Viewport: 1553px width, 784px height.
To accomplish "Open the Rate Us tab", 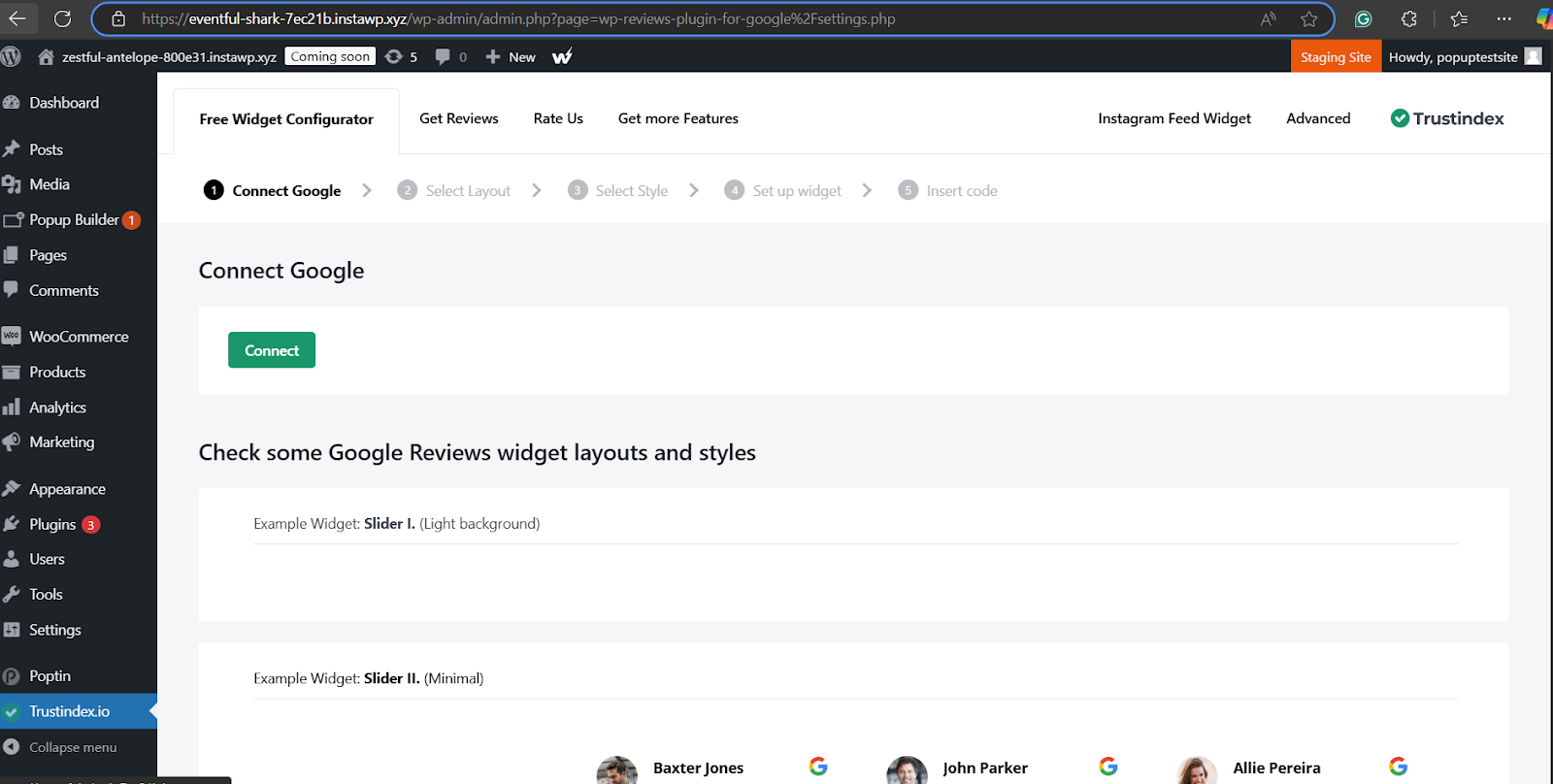I will pos(558,118).
